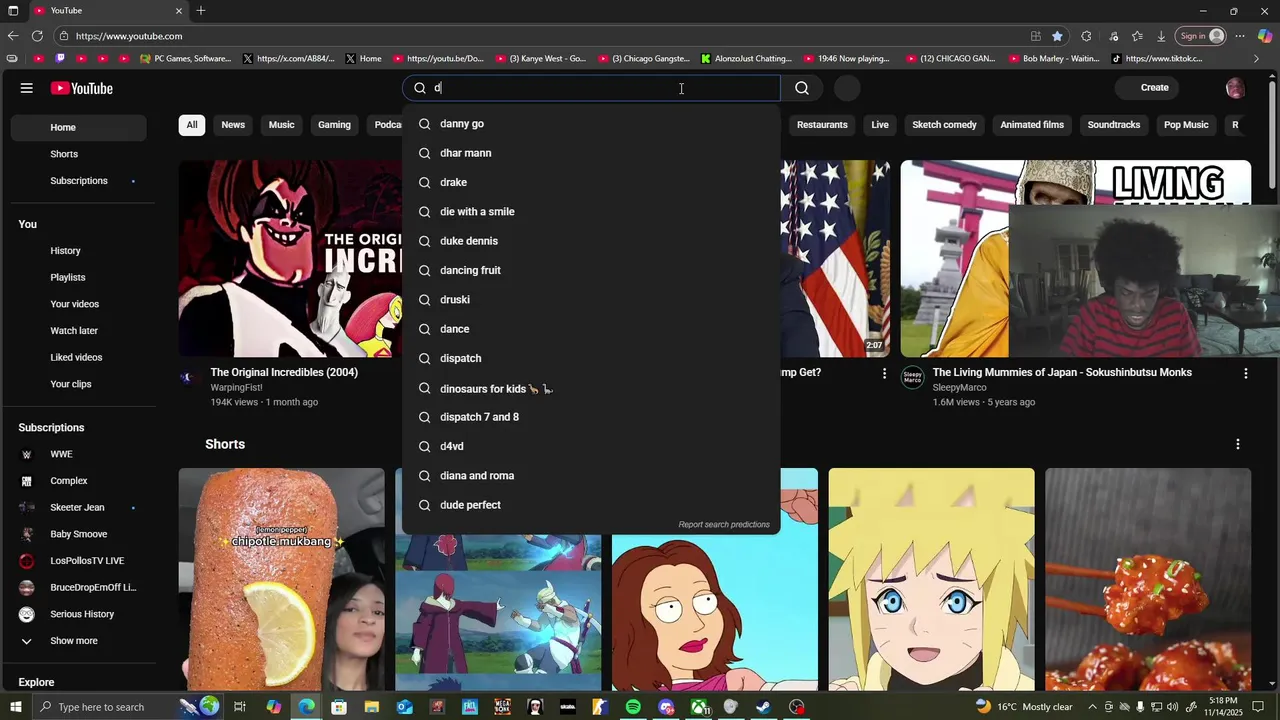The width and height of the screenshot is (1280, 720).
Task: Select the All filter chip
Action: pyautogui.click(x=191, y=125)
